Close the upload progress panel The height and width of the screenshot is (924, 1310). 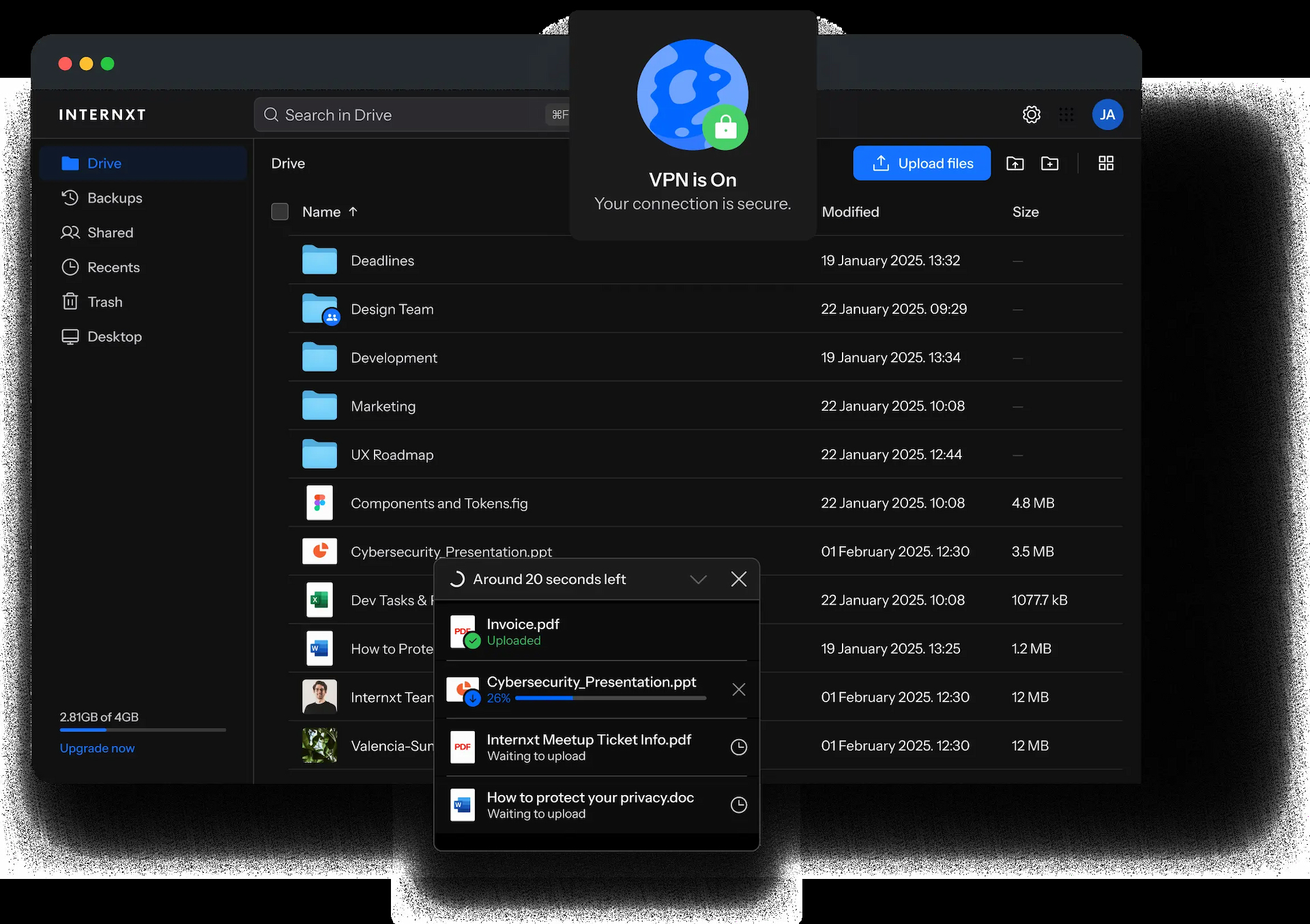pyautogui.click(x=738, y=579)
